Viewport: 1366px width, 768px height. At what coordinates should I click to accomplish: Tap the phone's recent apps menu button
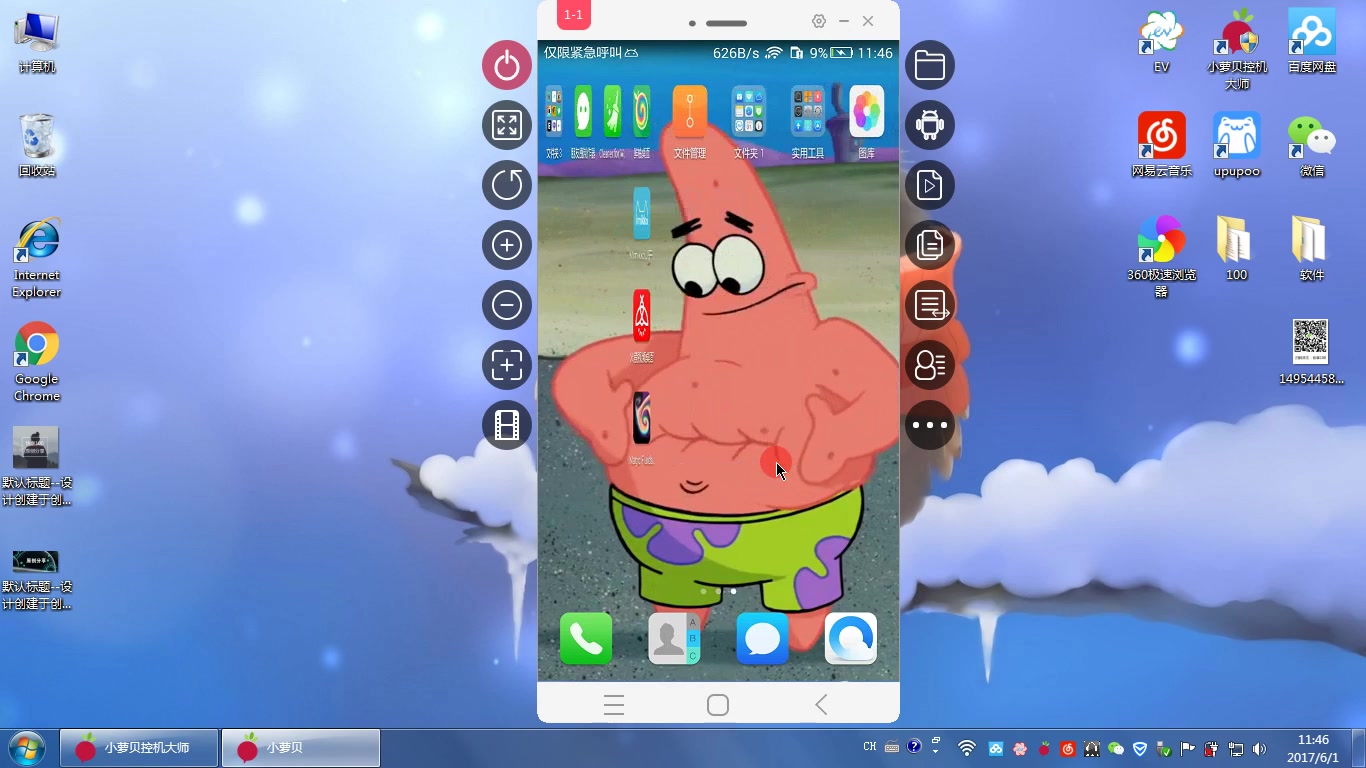tap(614, 705)
